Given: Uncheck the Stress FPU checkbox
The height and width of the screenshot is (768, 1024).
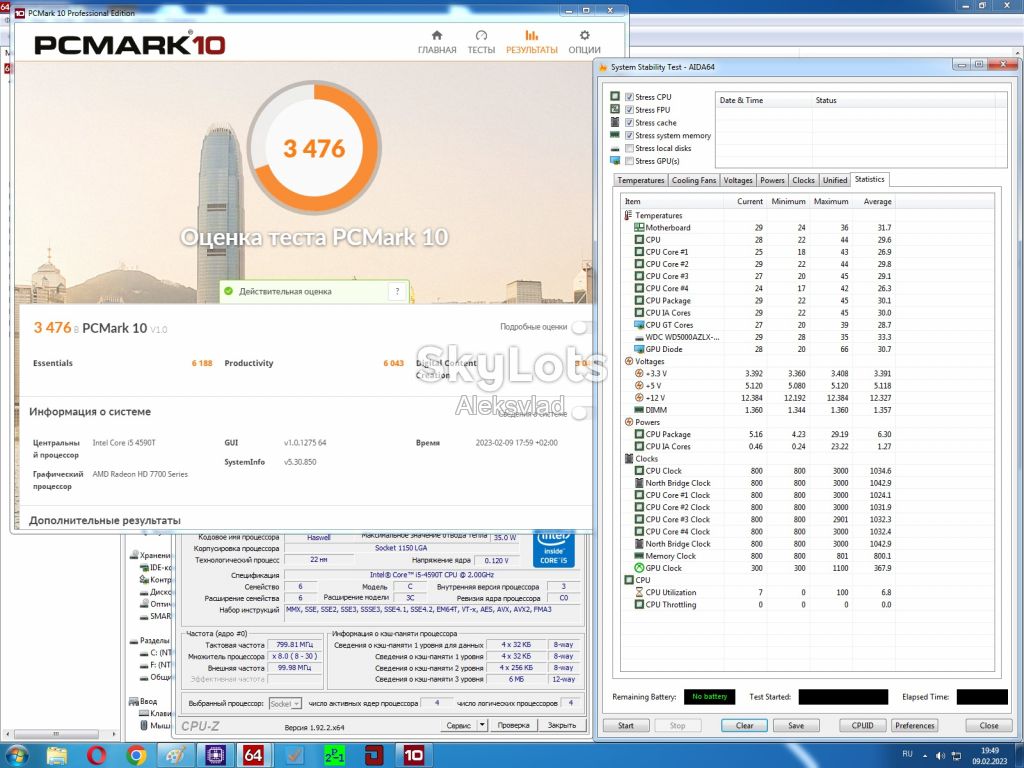Looking at the screenshot, I should [x=630, y=110].
